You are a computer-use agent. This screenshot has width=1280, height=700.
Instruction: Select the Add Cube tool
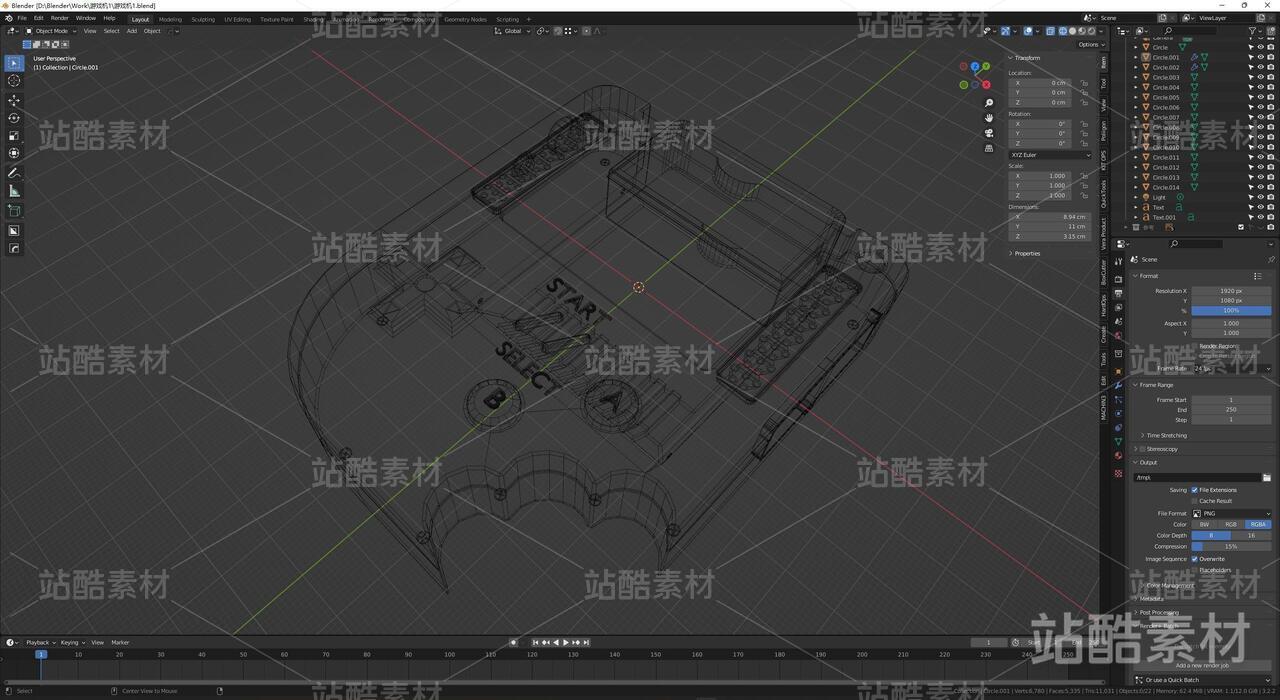click(x=14, y=211)
